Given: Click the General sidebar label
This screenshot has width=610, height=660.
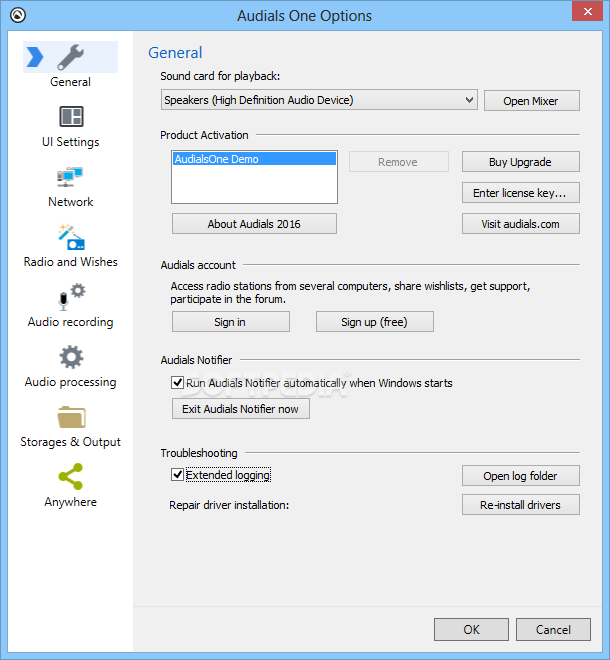Looking at the screenshot, I should [70, 82].
